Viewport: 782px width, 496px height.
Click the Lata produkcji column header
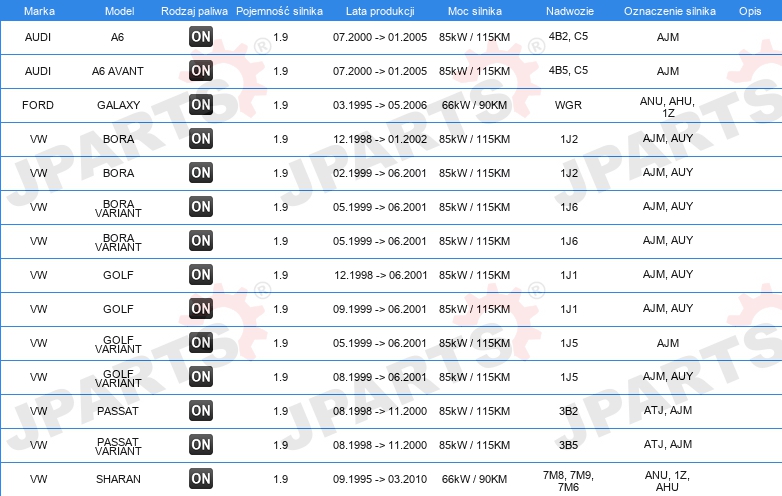(380, 11)
